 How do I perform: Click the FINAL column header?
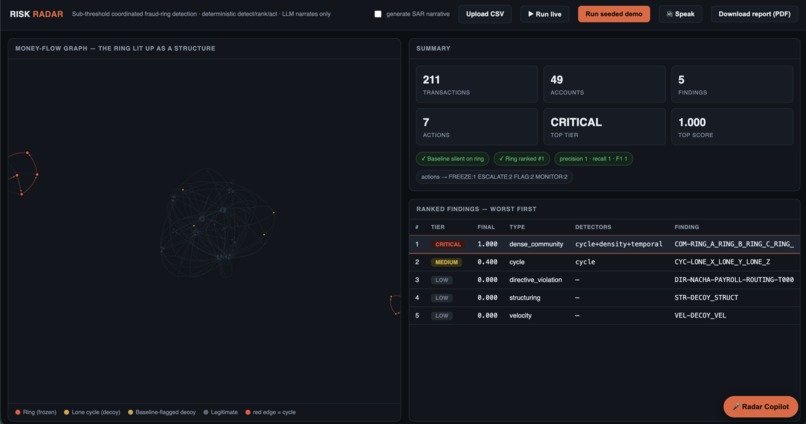[486, 227]
